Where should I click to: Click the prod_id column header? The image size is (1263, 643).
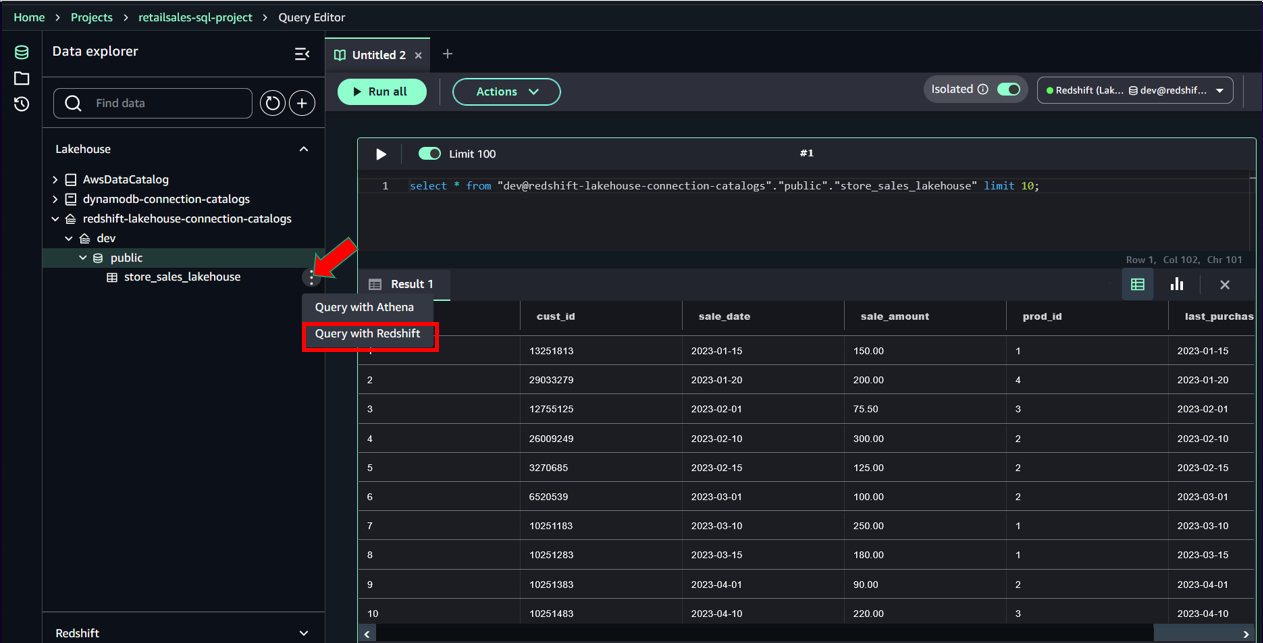point(1088,316)
